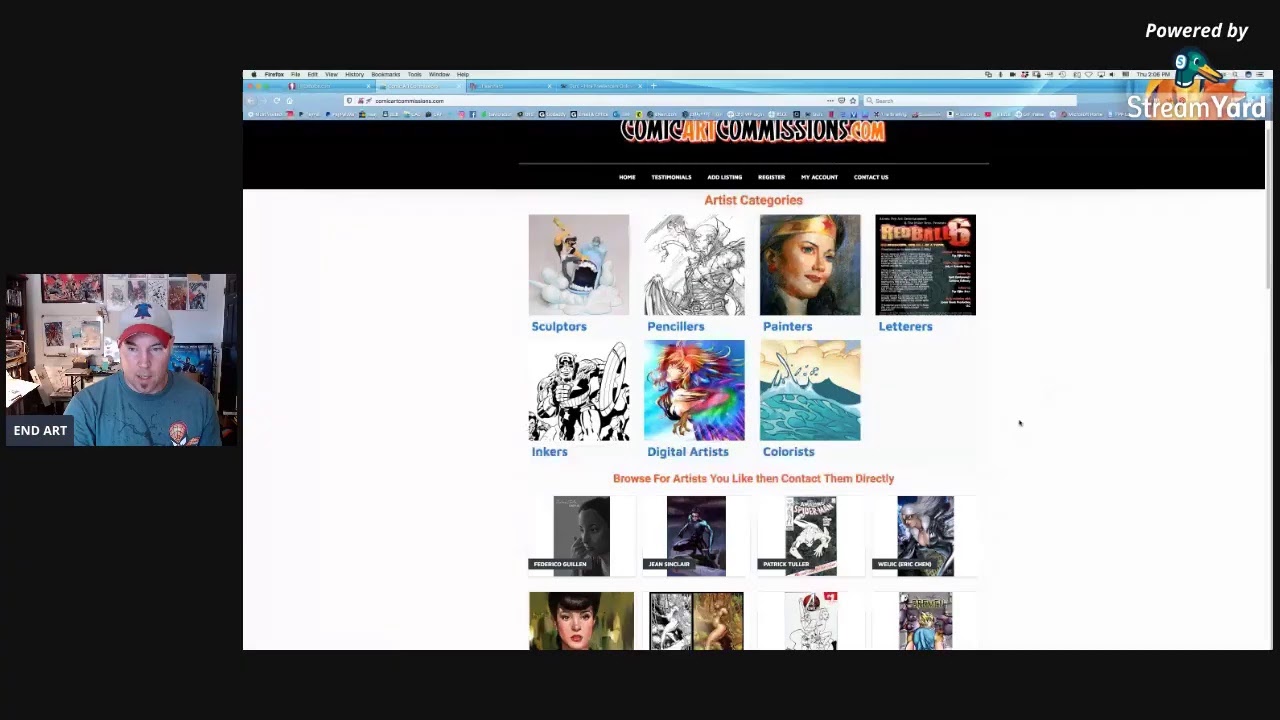1280x720 pixels.
Task: Click the Facebook bookmark icon in bookmarks bar
Action: pos(472,114)
